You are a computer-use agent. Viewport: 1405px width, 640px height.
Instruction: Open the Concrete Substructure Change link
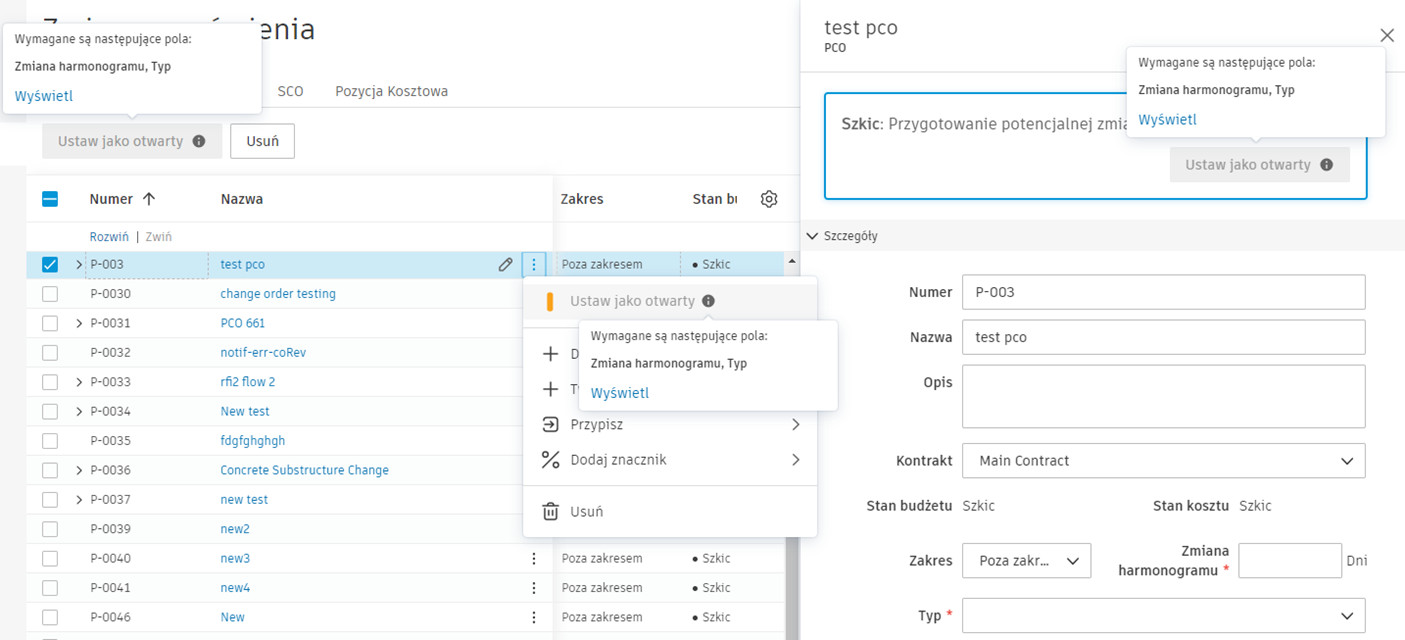tap(304, 470)
